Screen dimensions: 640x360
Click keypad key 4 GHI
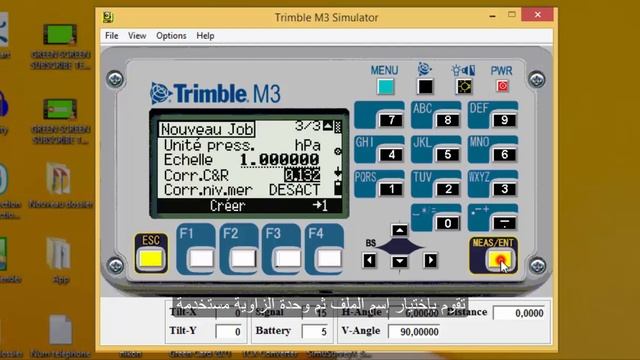391,155
